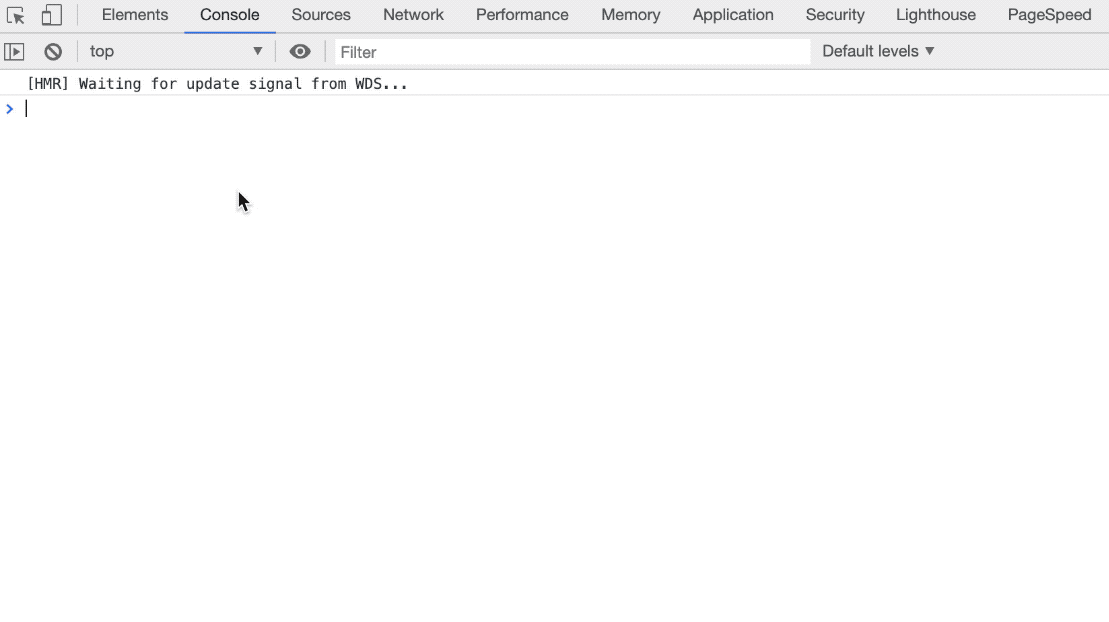The height and width of the screenshot is (622, 1109).
Task: Select the Console tab
Action: 230,15
